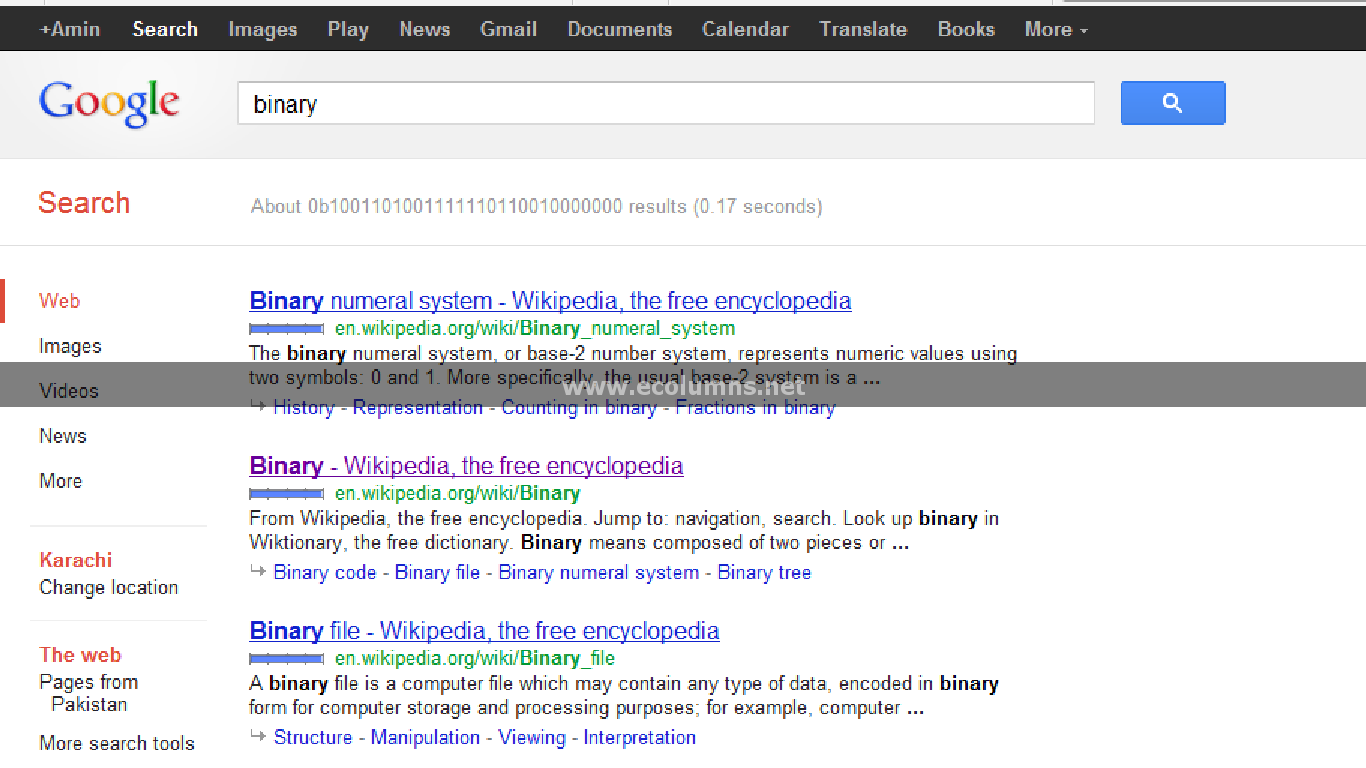Click the Counting in binary sublink
Screen dimensions: 1366x768
(579, 407)
